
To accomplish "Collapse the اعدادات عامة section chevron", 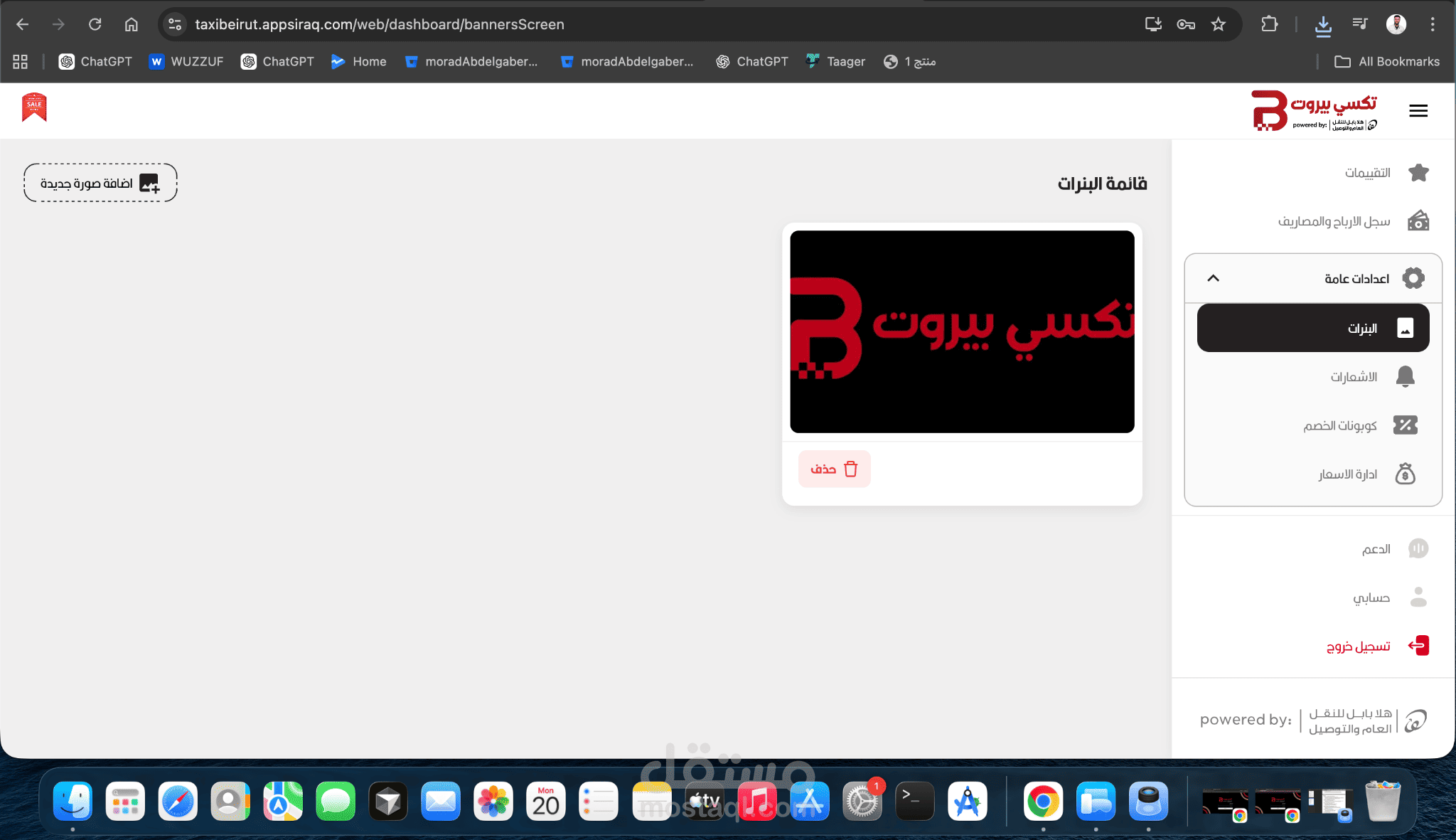I will (1213, 278).
